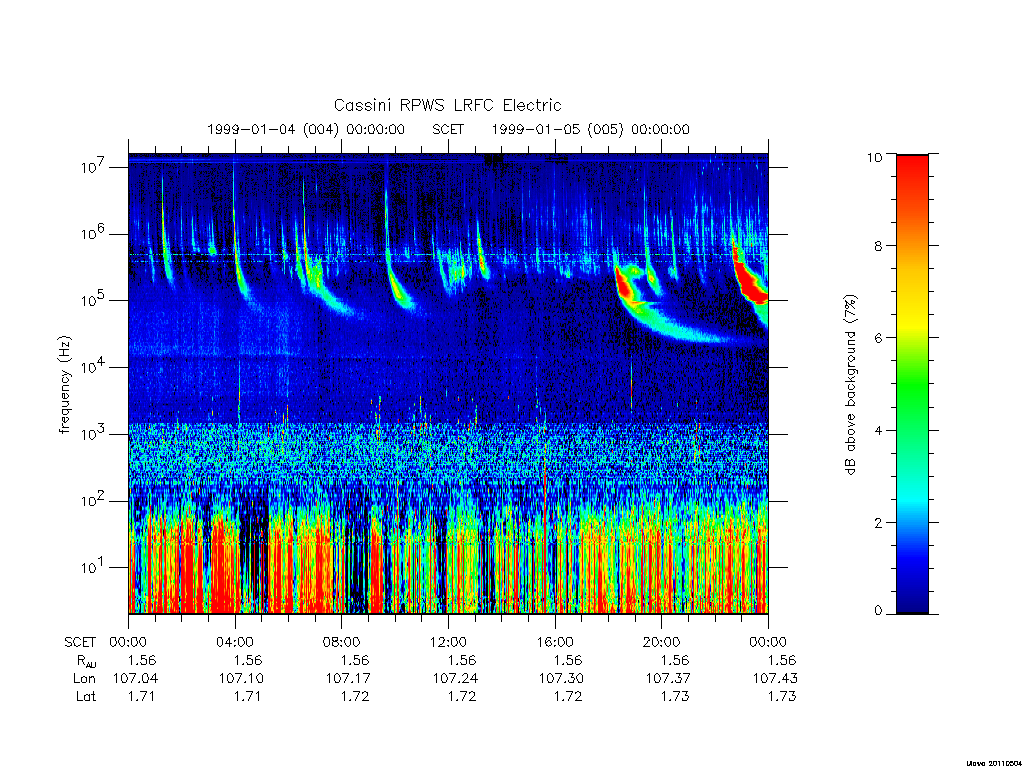Click the 'uiowa 20110504' stamp in the corner

tap(993, 763)
